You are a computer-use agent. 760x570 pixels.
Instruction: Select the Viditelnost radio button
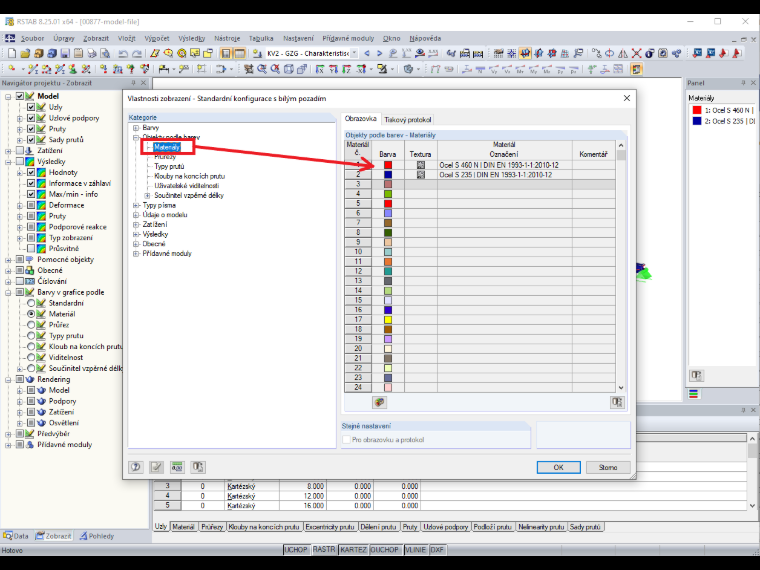click(x=31, y=357)
